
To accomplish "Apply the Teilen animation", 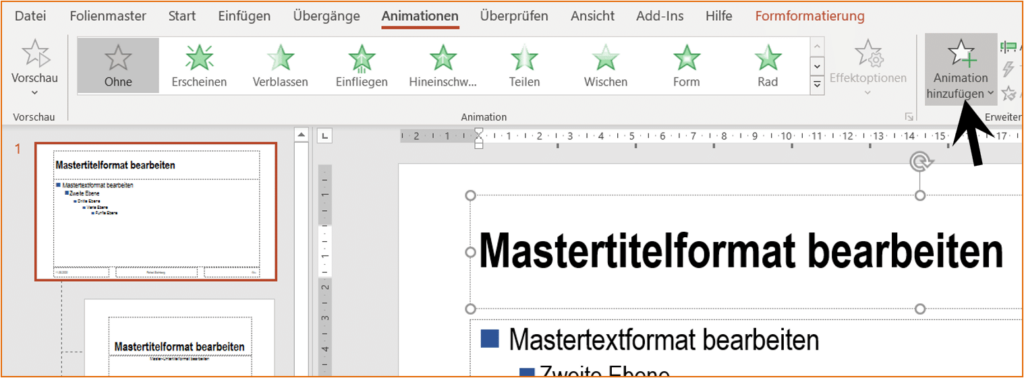I will pyautogui.click(x=524, y=65).
